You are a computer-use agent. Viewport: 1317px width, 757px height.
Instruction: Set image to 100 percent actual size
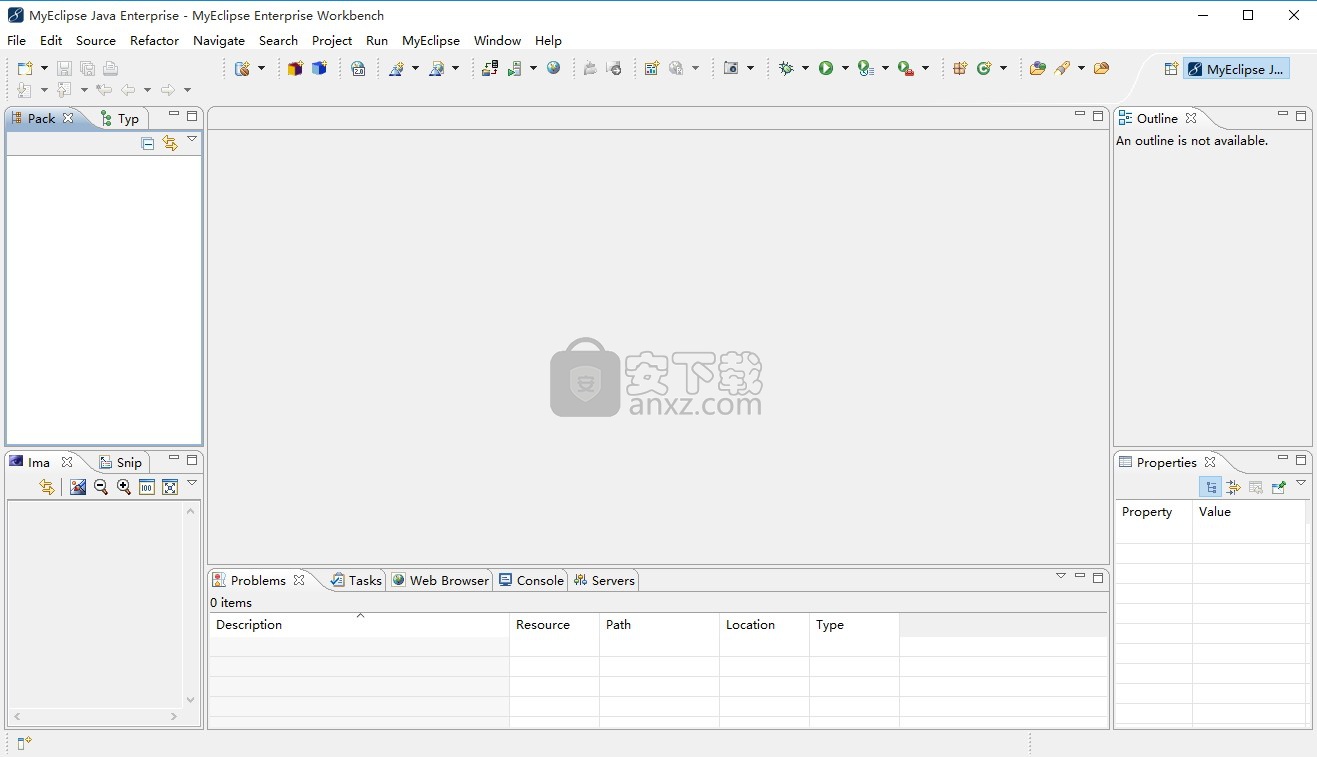click(147, 487)
